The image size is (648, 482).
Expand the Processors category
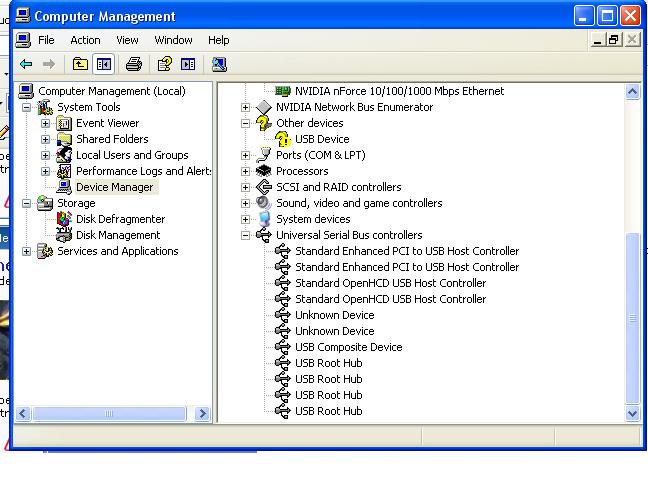tap(245, 171)
